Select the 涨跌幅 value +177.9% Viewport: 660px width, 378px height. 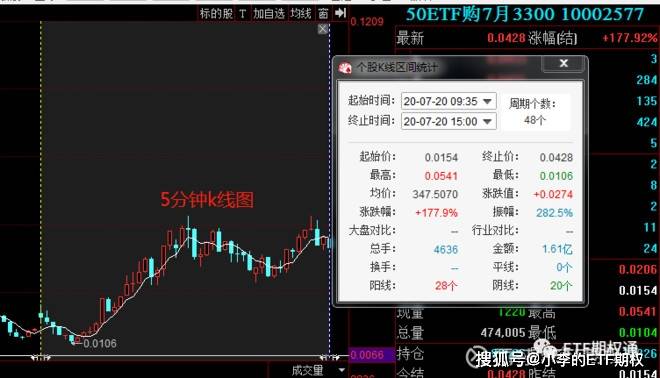pyautogui.click(x=436, y=213)
